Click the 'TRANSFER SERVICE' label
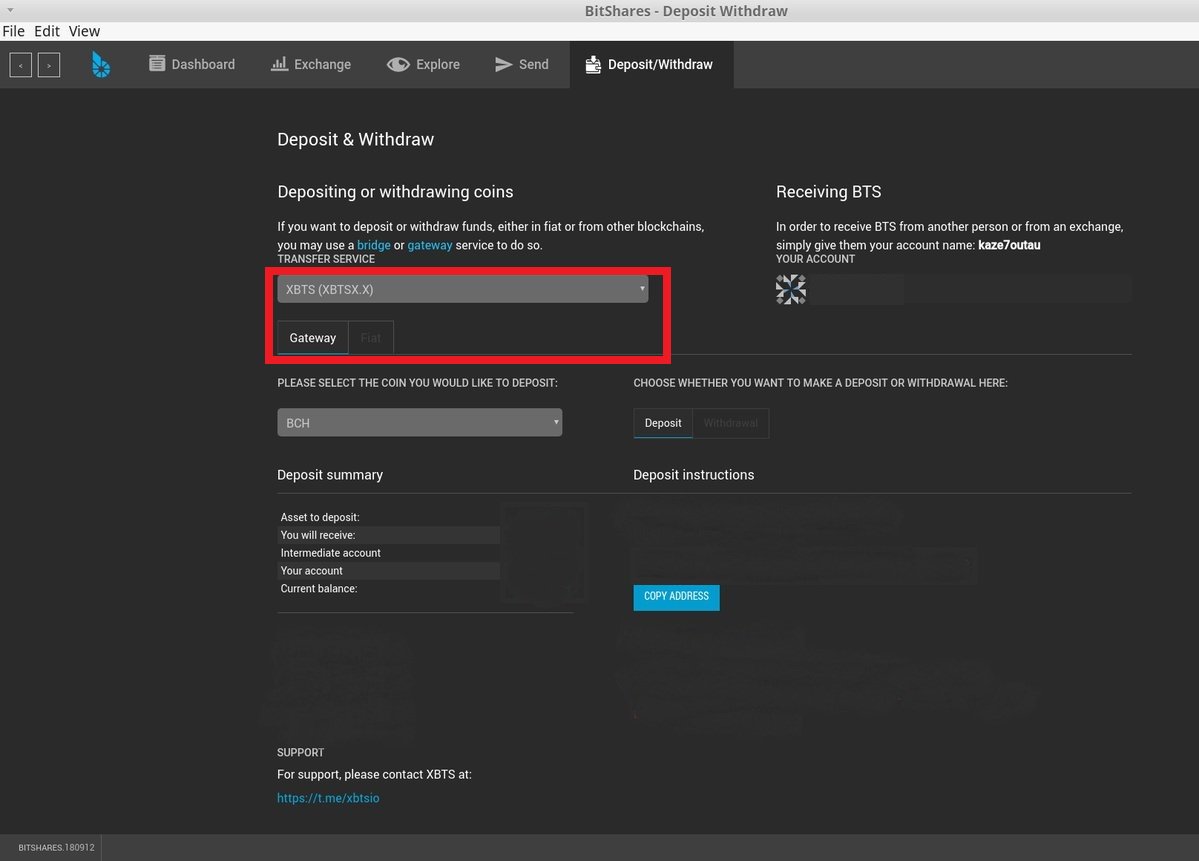The image size is (1199, 861). coord(326,259)
